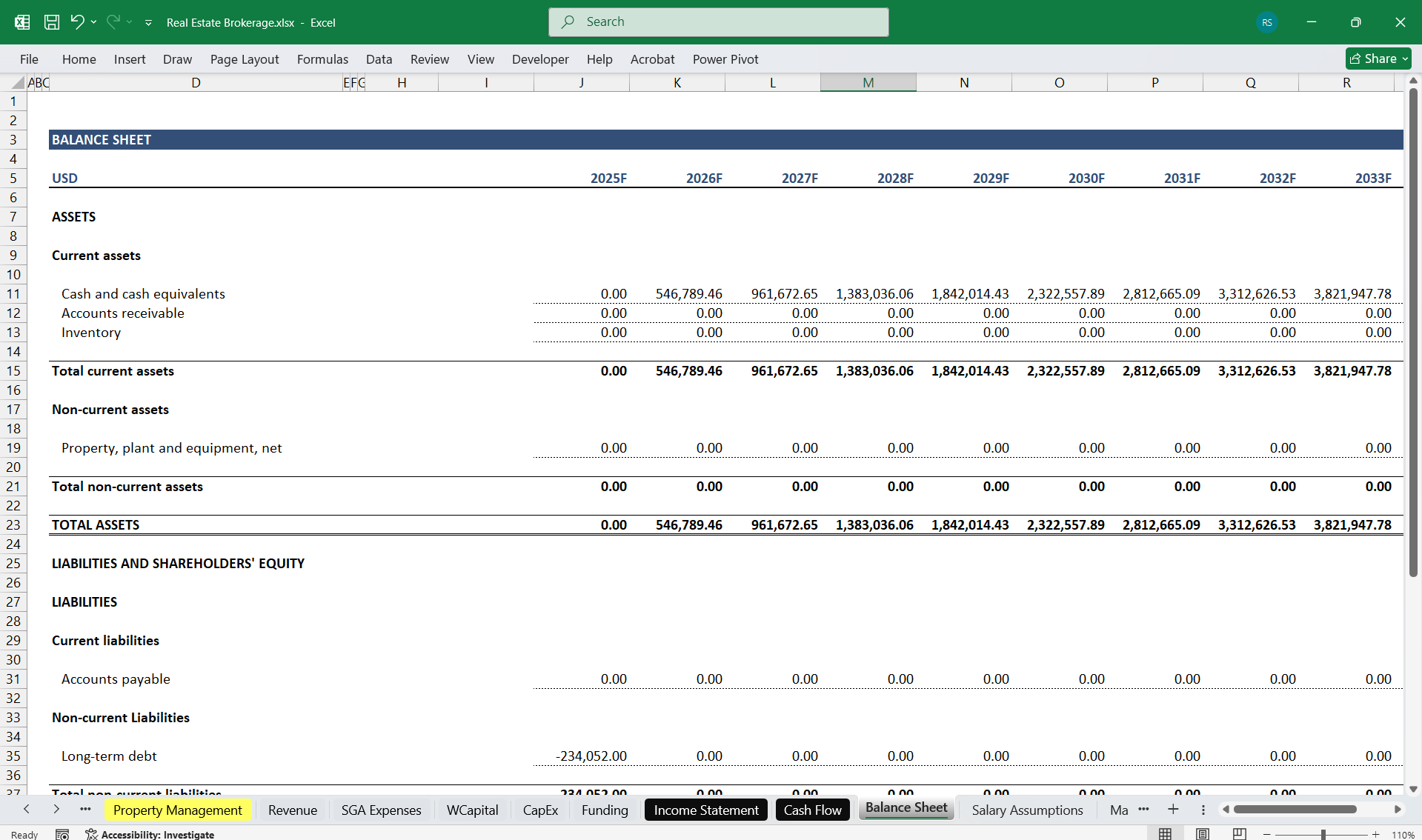Viewport: 1422px width, 840px height.
Task: Switch to the Formulas ribbon tab
Action: (x=322, y=59)
